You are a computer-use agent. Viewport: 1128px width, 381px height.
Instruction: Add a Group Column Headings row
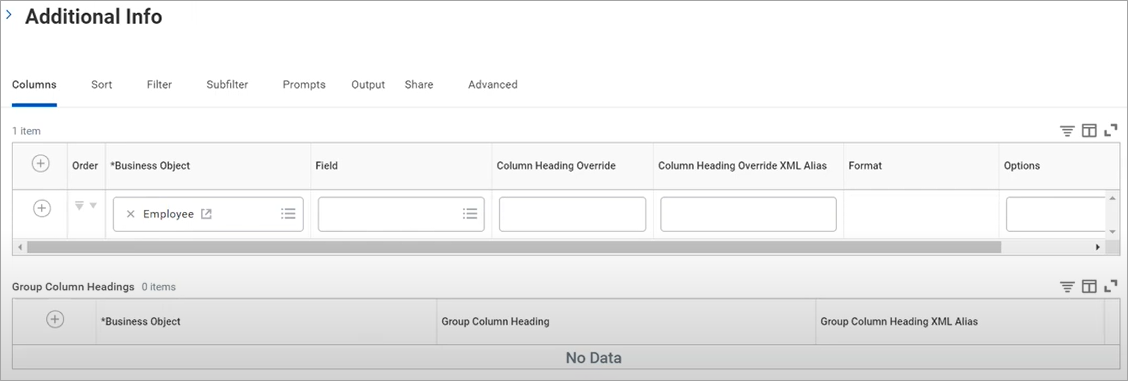pyautogui.click(x=55, y=320)
